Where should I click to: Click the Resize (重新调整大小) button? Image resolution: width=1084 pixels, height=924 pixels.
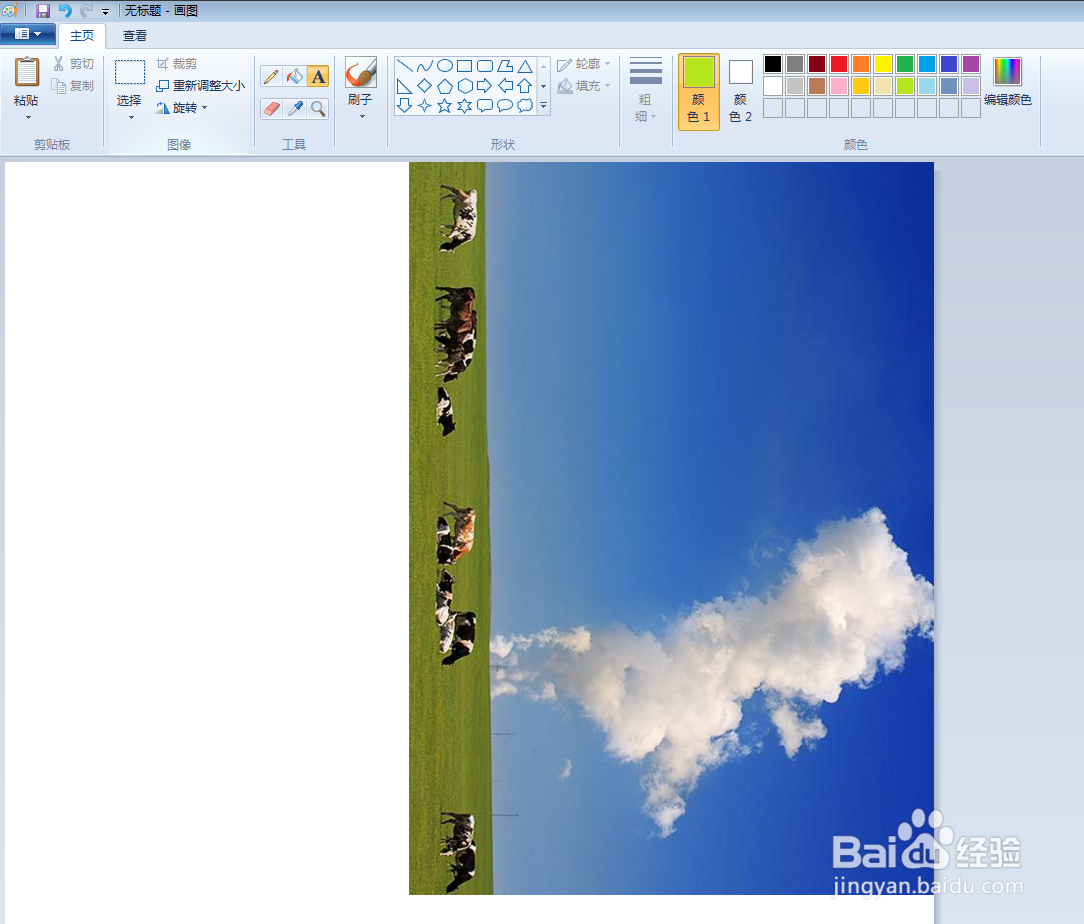pos(200,86)
